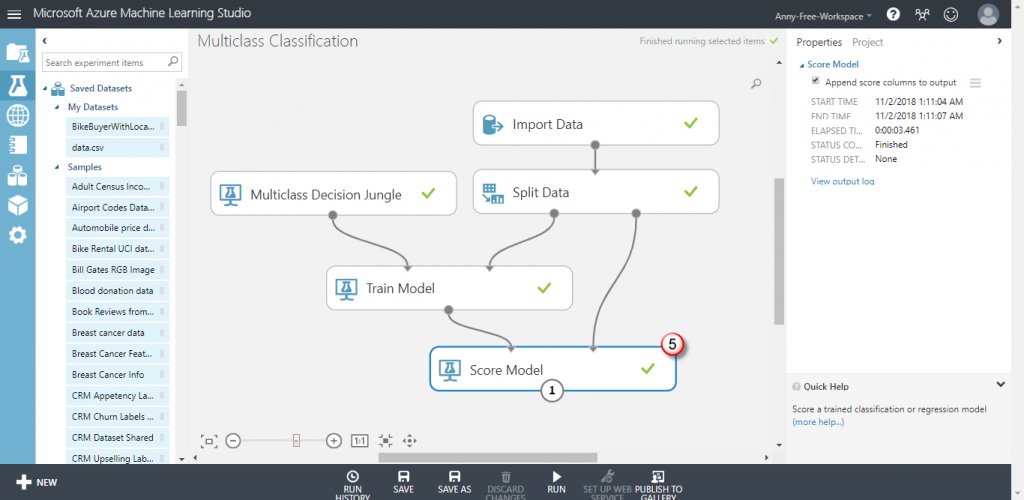Click the Run History toolbar button

coord(353,486)
